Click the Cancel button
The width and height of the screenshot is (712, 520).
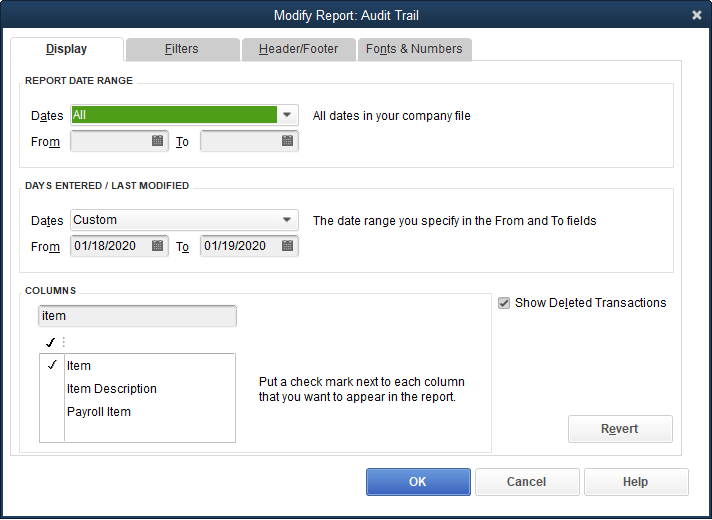(527, 482)
